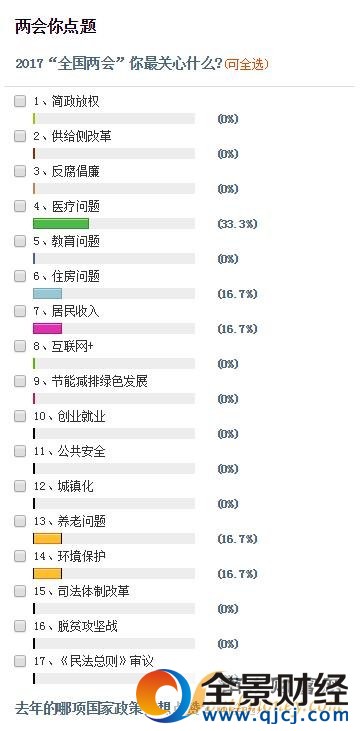Image resolution: width=360 pixels, height=731 pixels.
Task: Tick the 脱贫攻坚战 checkbox
Action: [20, 626]
